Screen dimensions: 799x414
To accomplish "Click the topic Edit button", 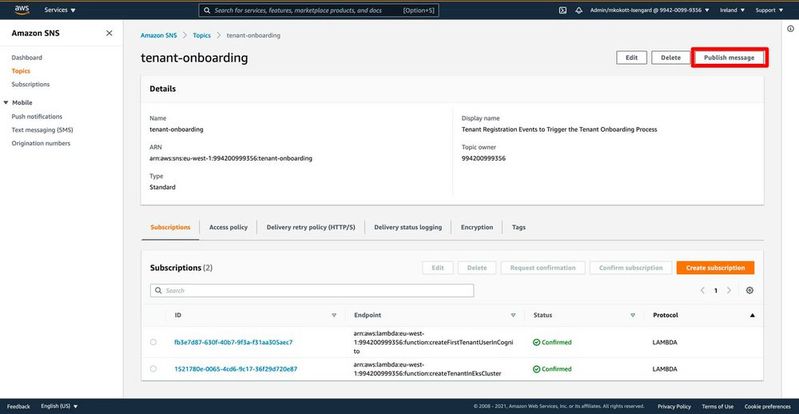I will [x=631, y=58].
